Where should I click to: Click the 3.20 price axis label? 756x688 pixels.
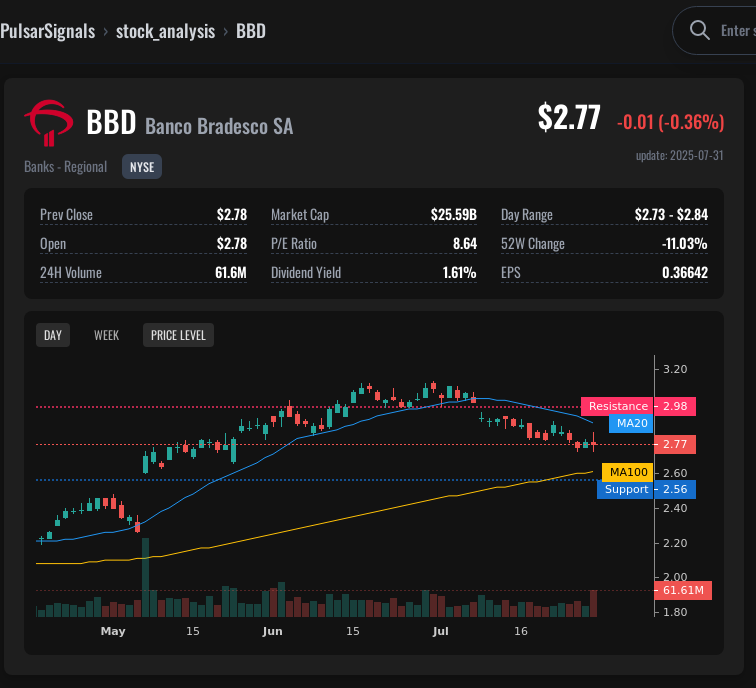coord(675,369)
